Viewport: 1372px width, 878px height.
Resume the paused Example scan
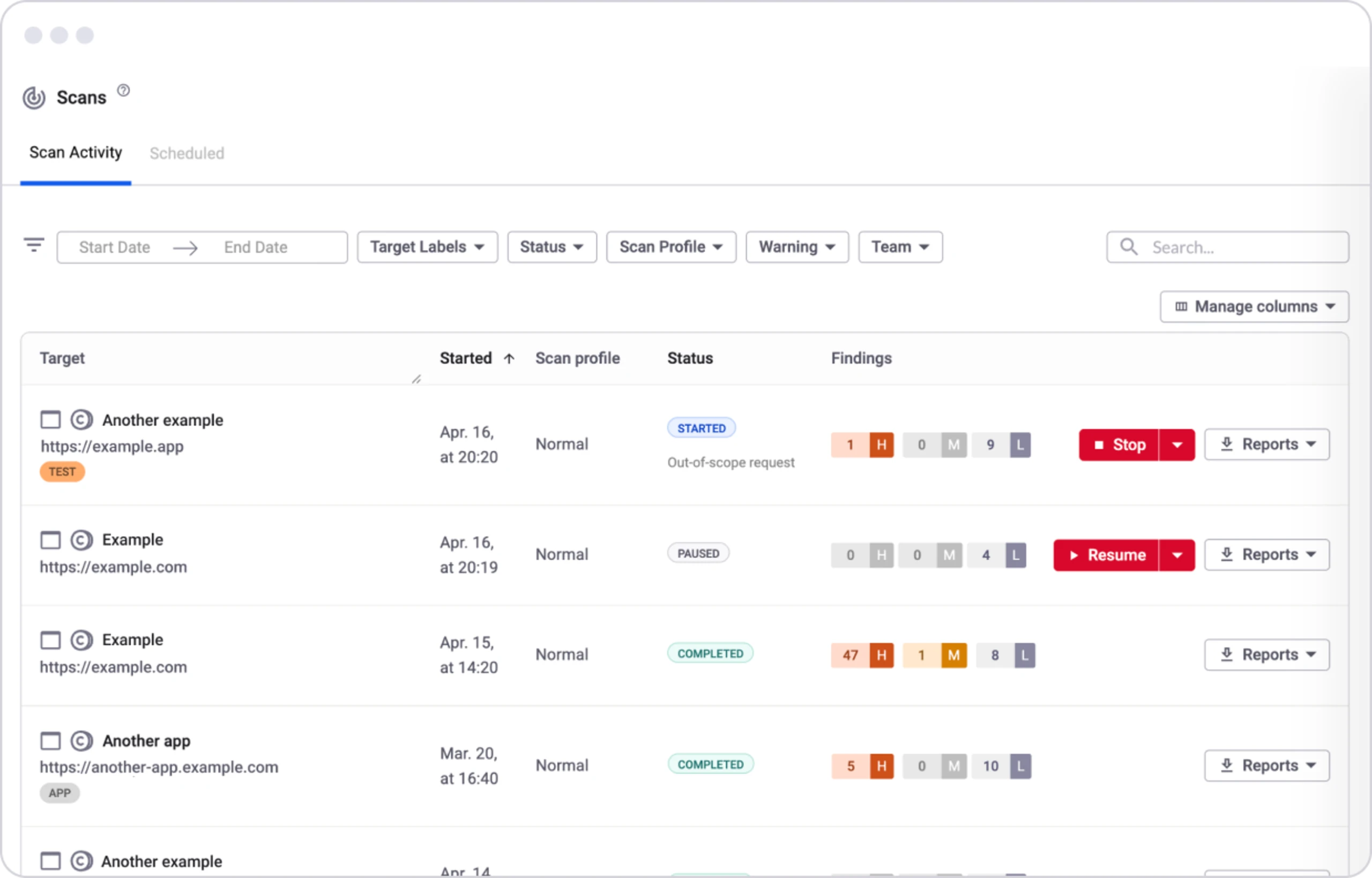point(1106,555)
